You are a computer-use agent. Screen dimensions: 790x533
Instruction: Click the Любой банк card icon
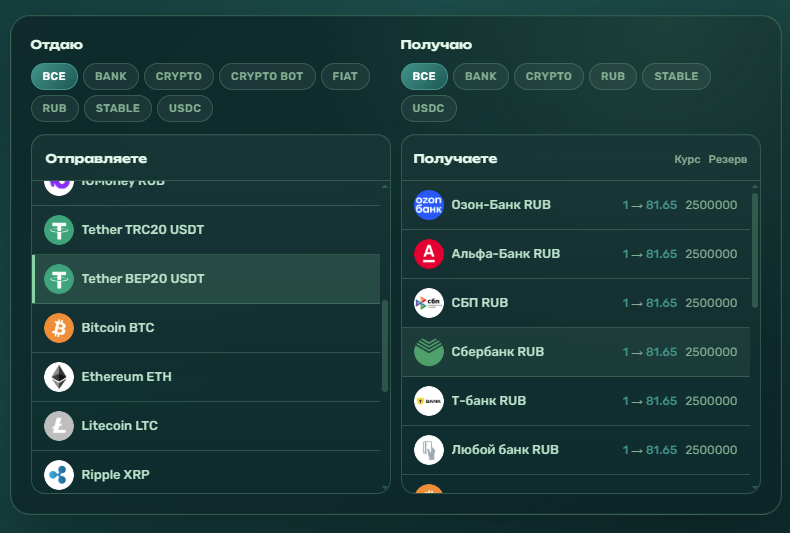429,450
